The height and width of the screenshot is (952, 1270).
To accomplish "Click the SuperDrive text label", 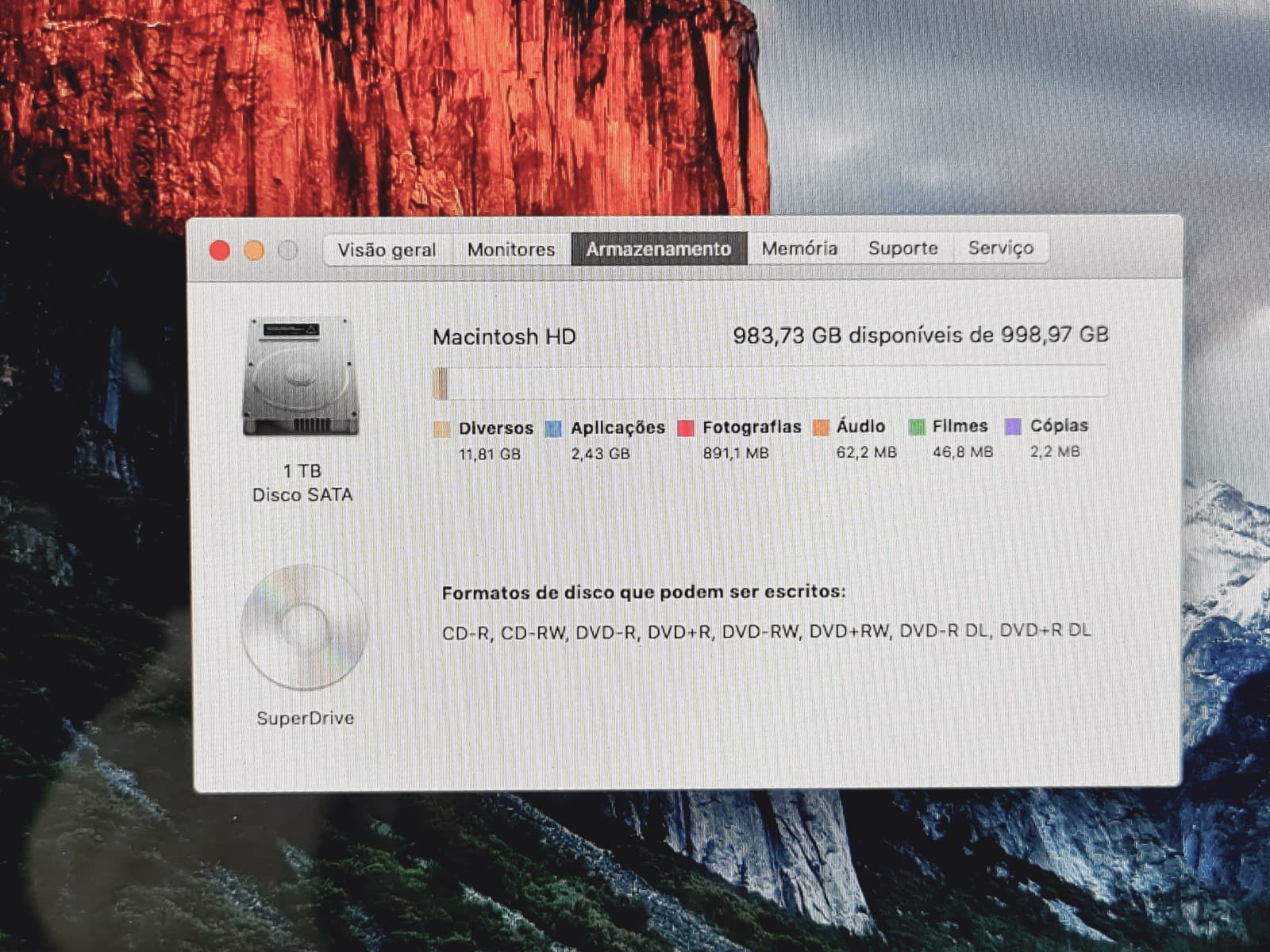I will pos(306,718).
